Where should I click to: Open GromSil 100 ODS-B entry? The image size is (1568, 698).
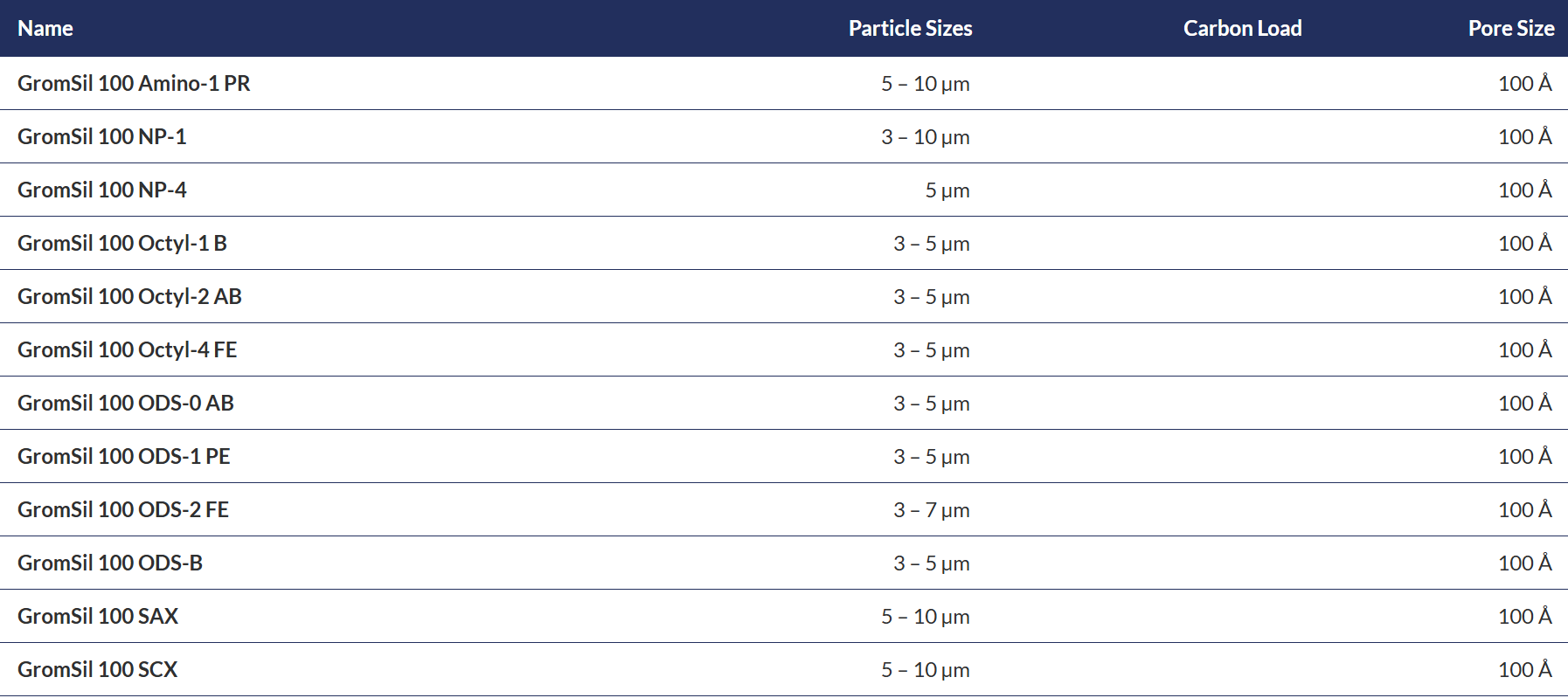pyautogui.click(x=110, y=563)
